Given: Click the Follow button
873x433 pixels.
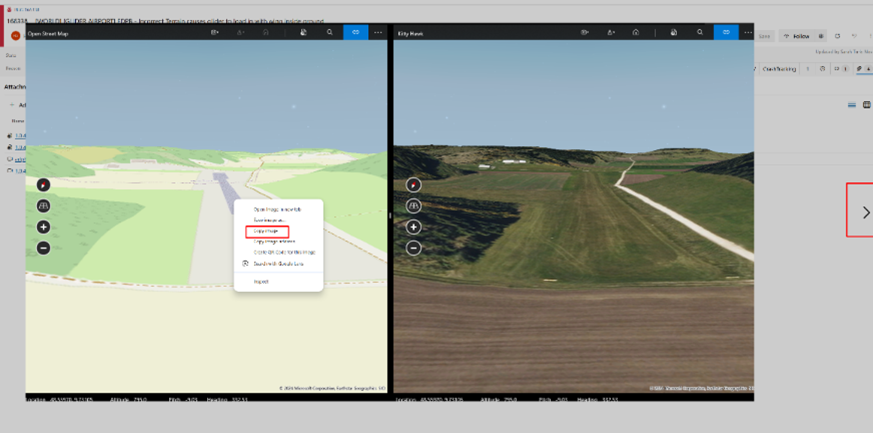Looking at the screenshot, I should click(x=798, y=36).
